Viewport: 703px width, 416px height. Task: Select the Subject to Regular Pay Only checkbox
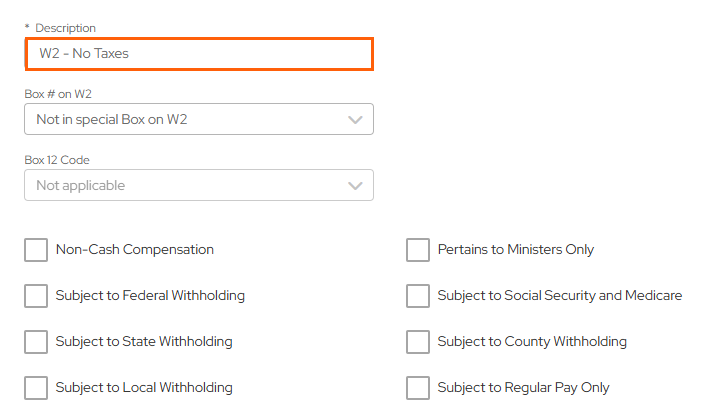[x=418, y=388]
